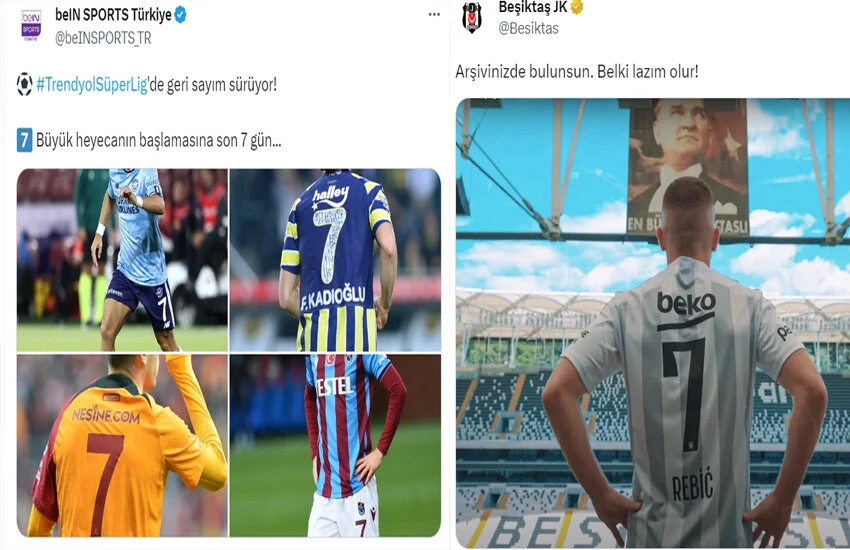Click the tweet text 'Arşivinizde bulunsun. Belki lazım olur!'
This screenshot has width=850, height=550.
tap(577, 72)
